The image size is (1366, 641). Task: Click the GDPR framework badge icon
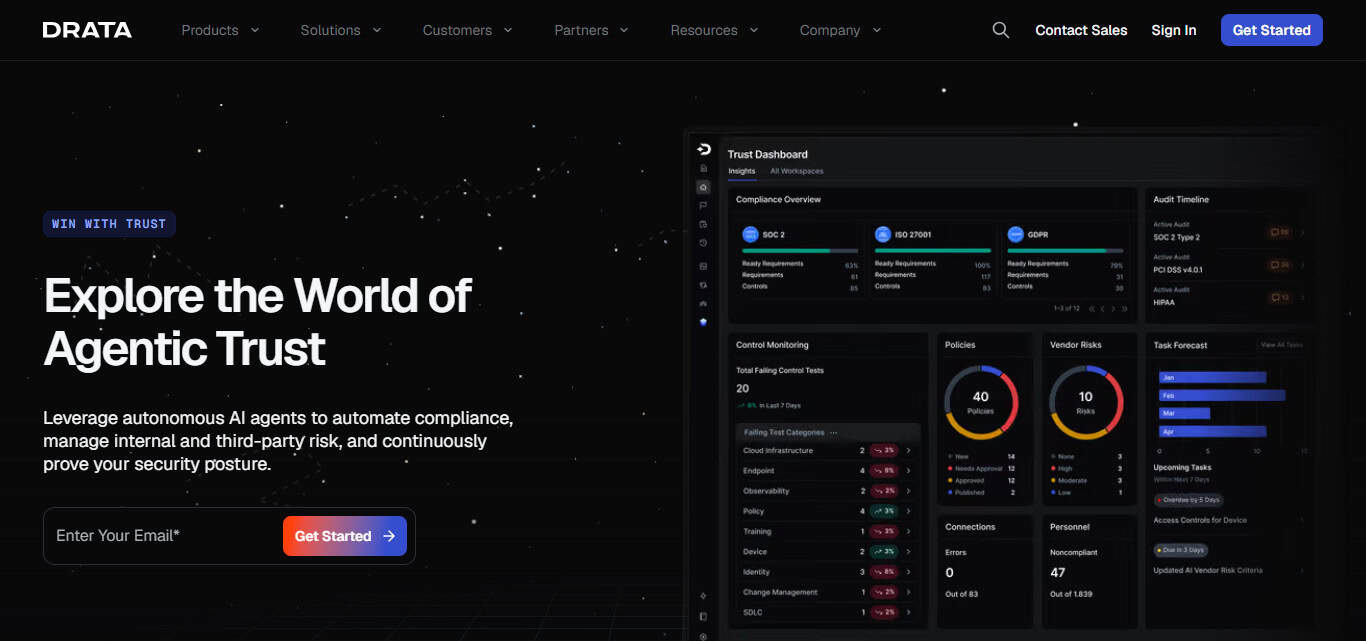click(1016, 234)
